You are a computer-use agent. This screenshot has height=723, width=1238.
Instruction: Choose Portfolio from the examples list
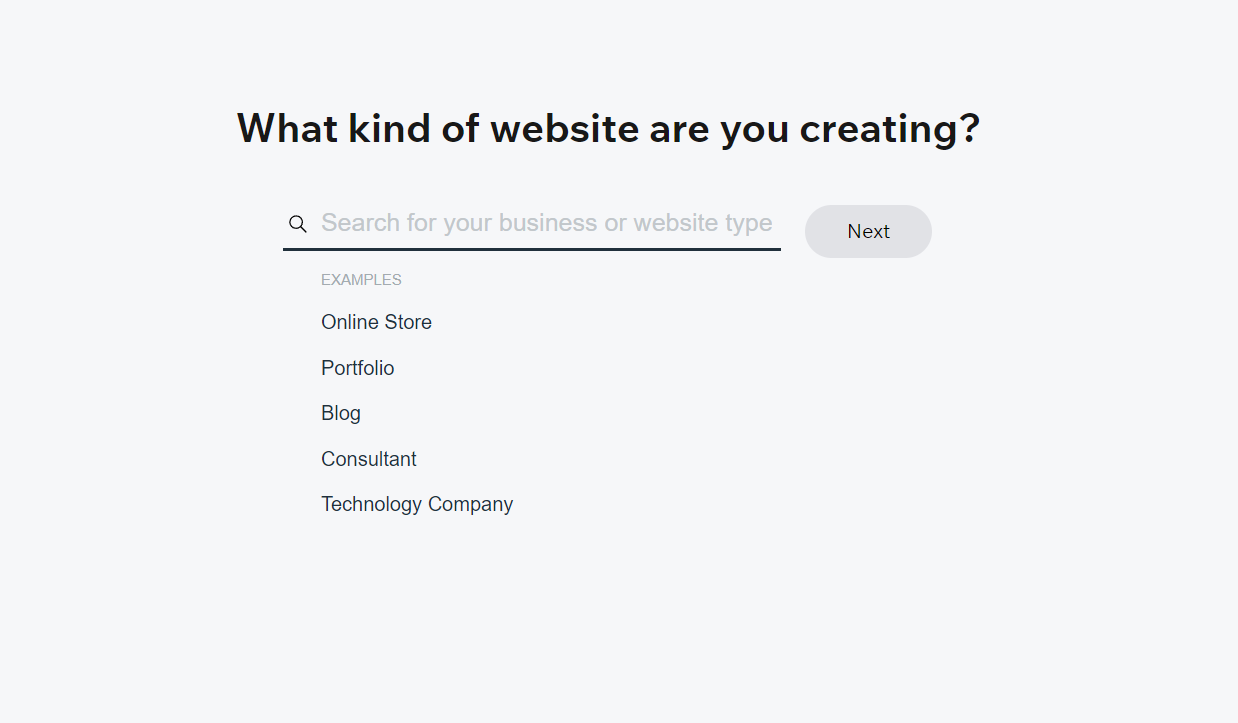(x=357, y=368)
